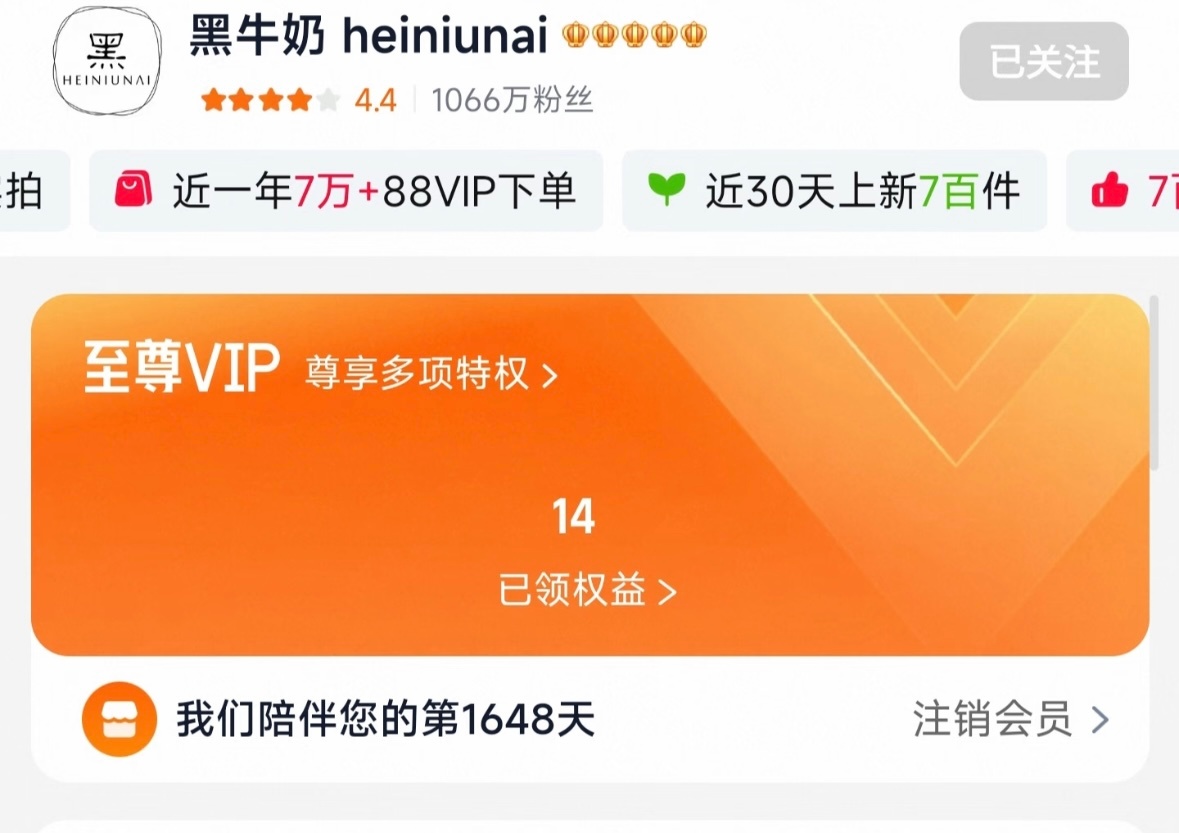Tap the orange store icon beside companion days

tap(120, 719)
